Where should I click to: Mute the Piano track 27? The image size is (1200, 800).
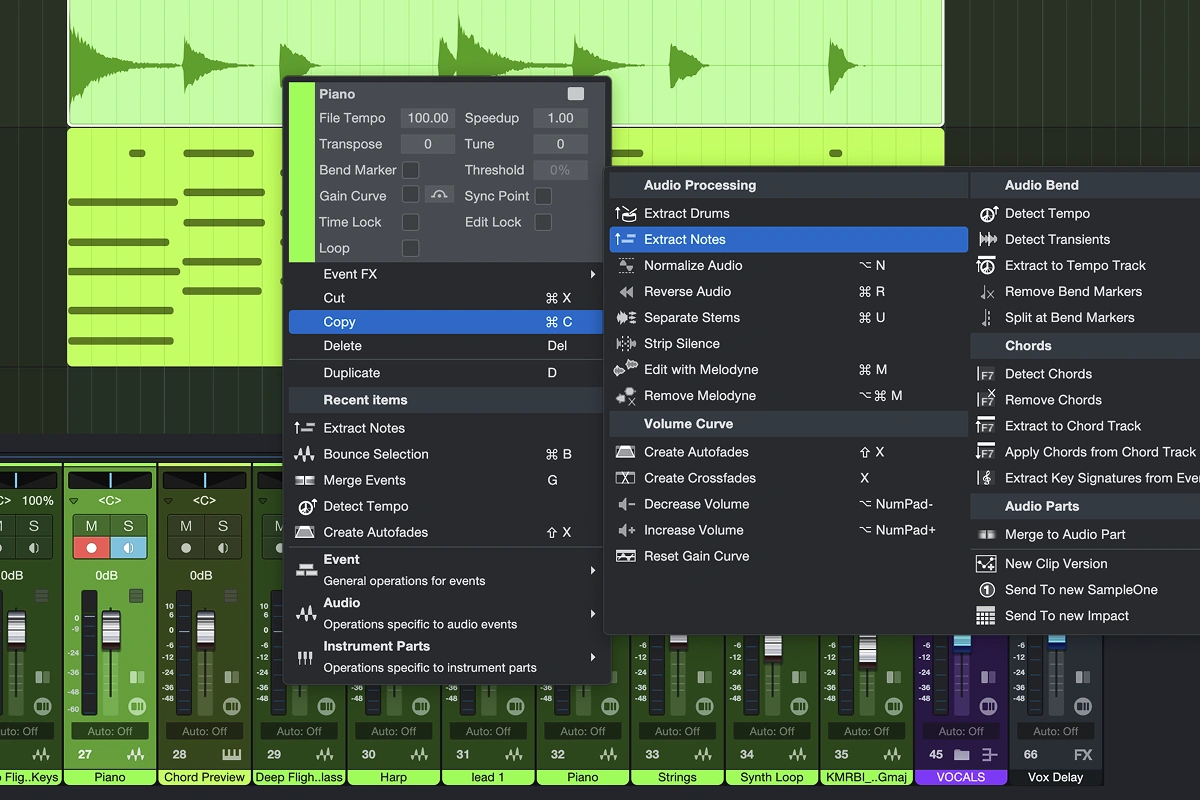[91, 526]
